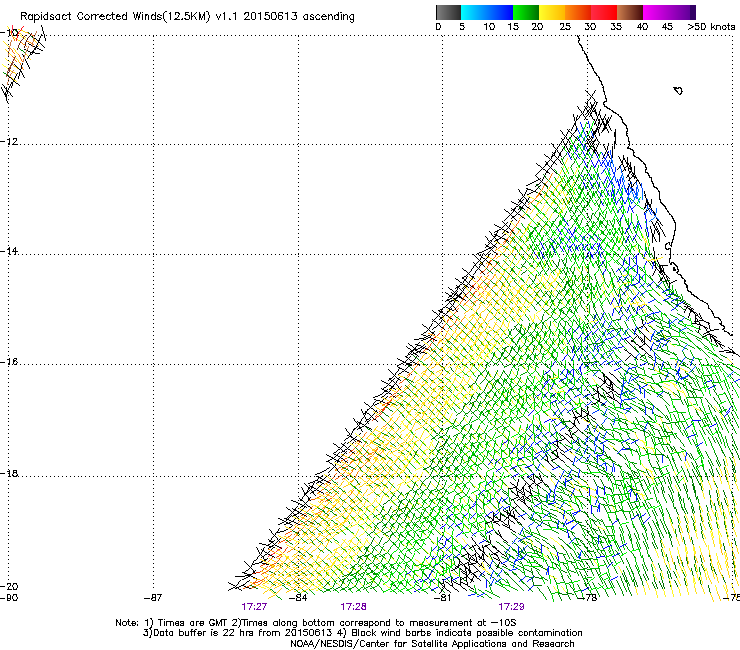Screen dimensions: 740x650
Task: Click the longitude label -87
Action: click(153, 598)
